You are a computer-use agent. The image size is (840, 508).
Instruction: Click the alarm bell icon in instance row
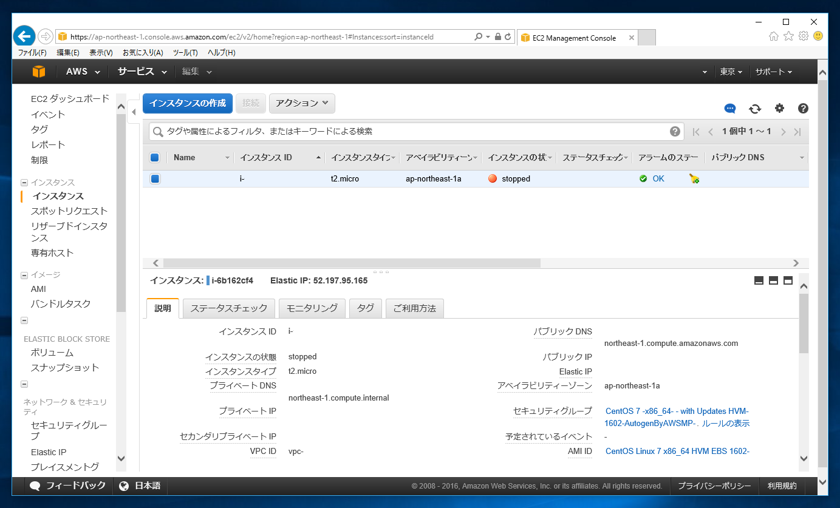(694, 178)
